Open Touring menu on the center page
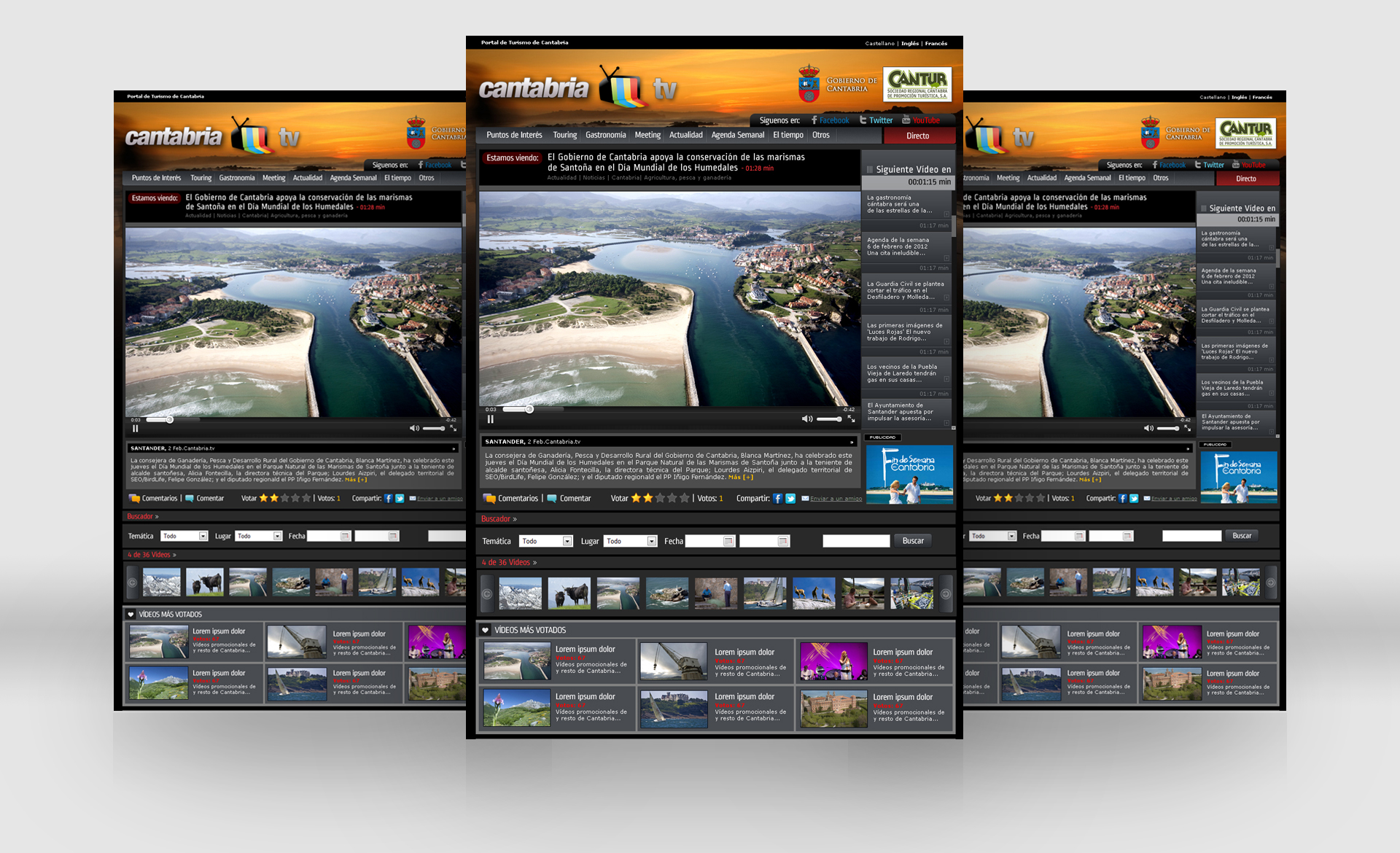Viewport: 1400px width, 853px height. click(565, 135)
